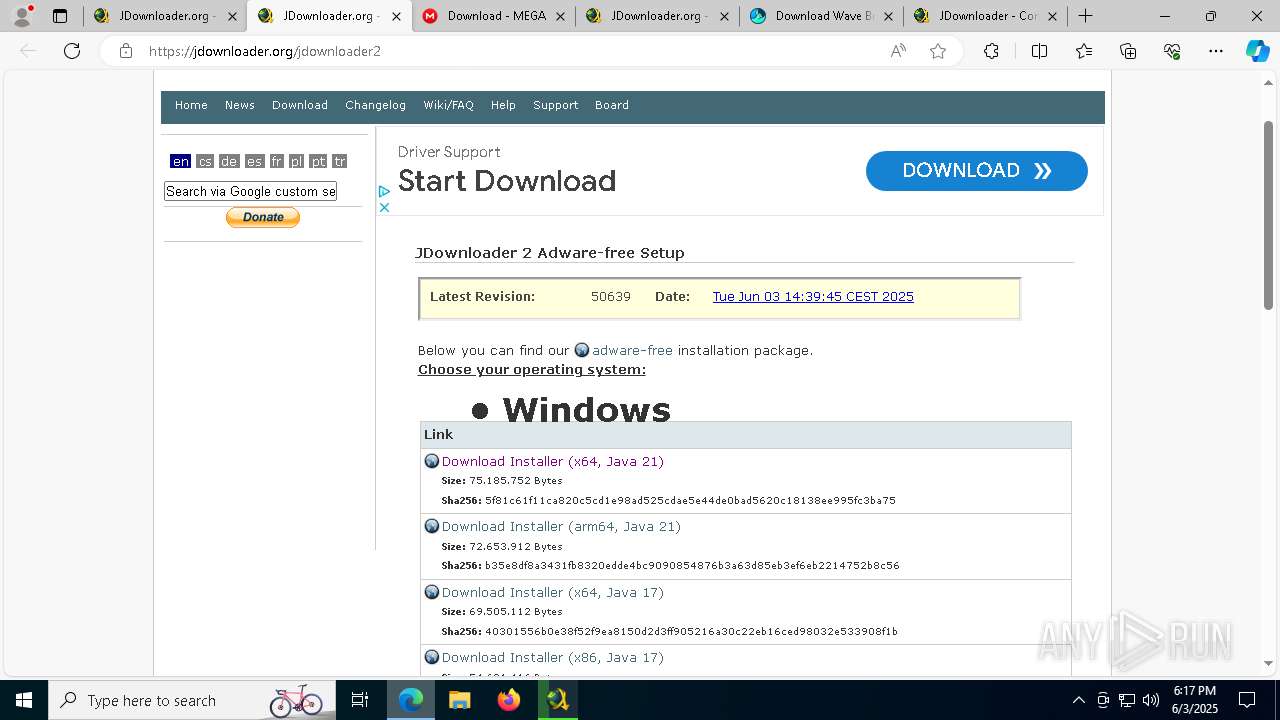The width and height of the screenshot is (1280, 720).
Task: Open the browser profile icon
Action: point(22,16)
